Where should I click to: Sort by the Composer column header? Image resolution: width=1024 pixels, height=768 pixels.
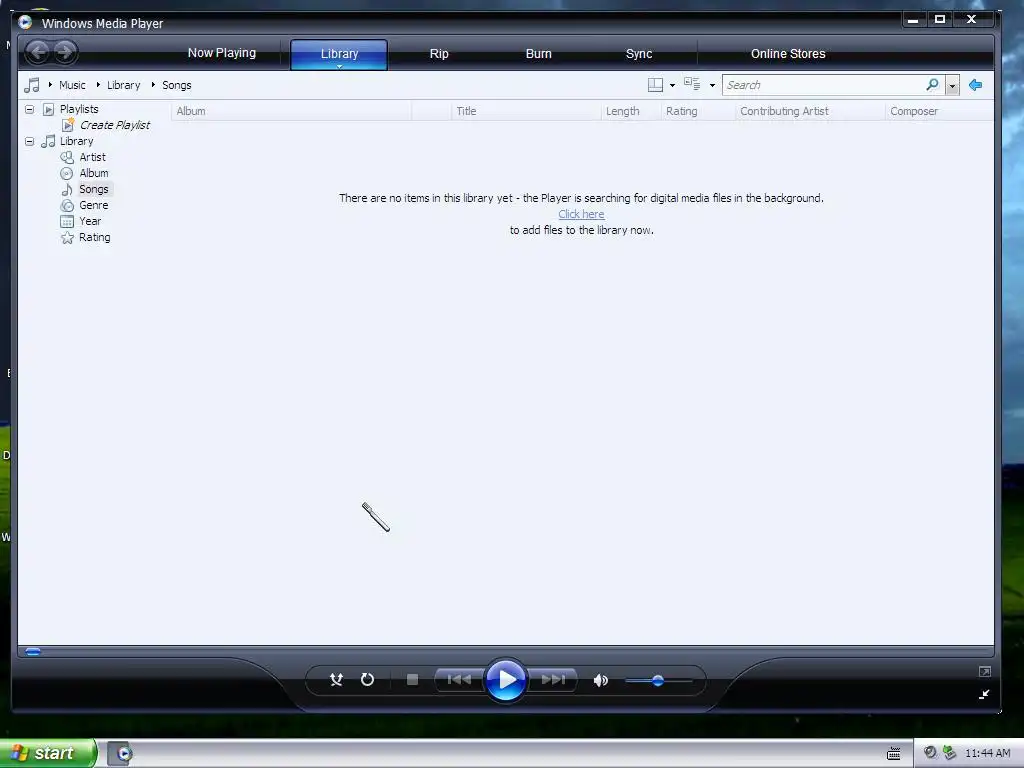pyautogui.click(x=939, y=111)
